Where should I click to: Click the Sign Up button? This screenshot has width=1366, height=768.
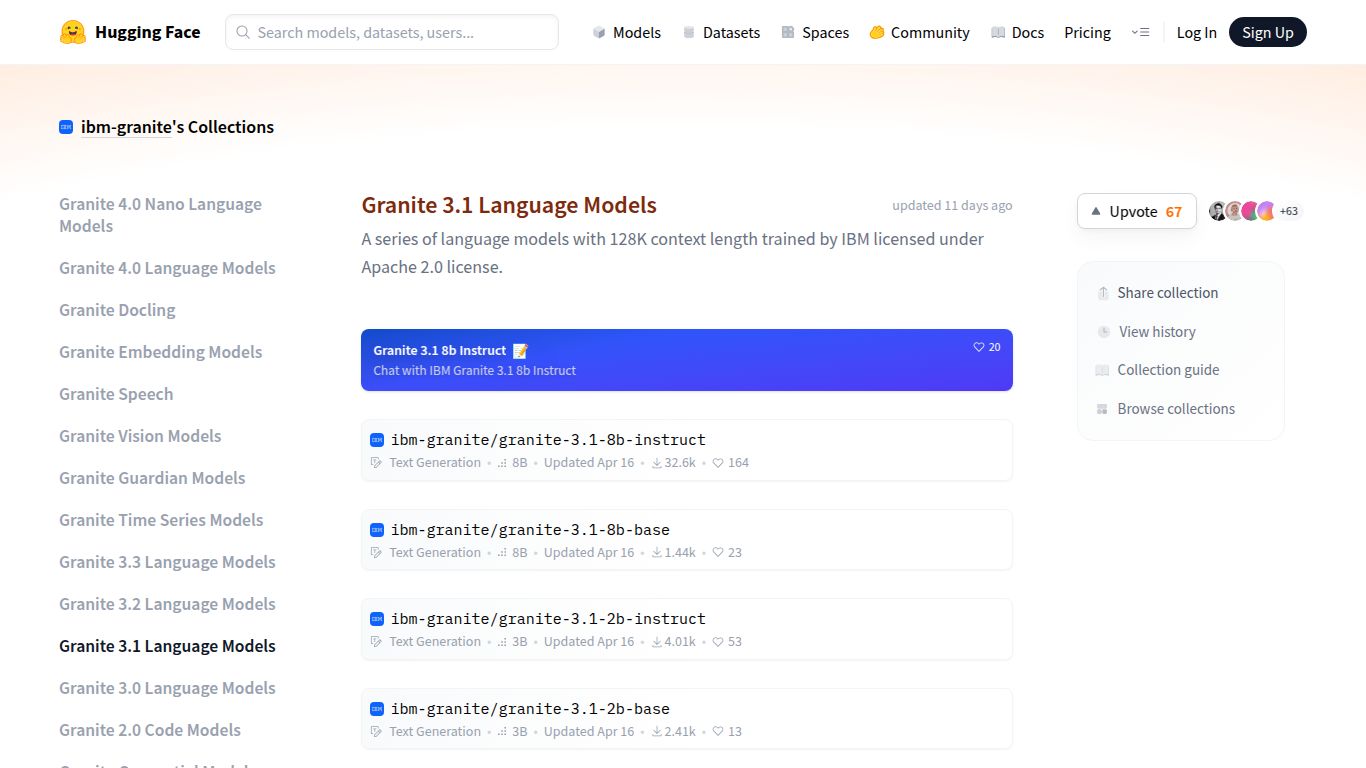click(1267, 31)
